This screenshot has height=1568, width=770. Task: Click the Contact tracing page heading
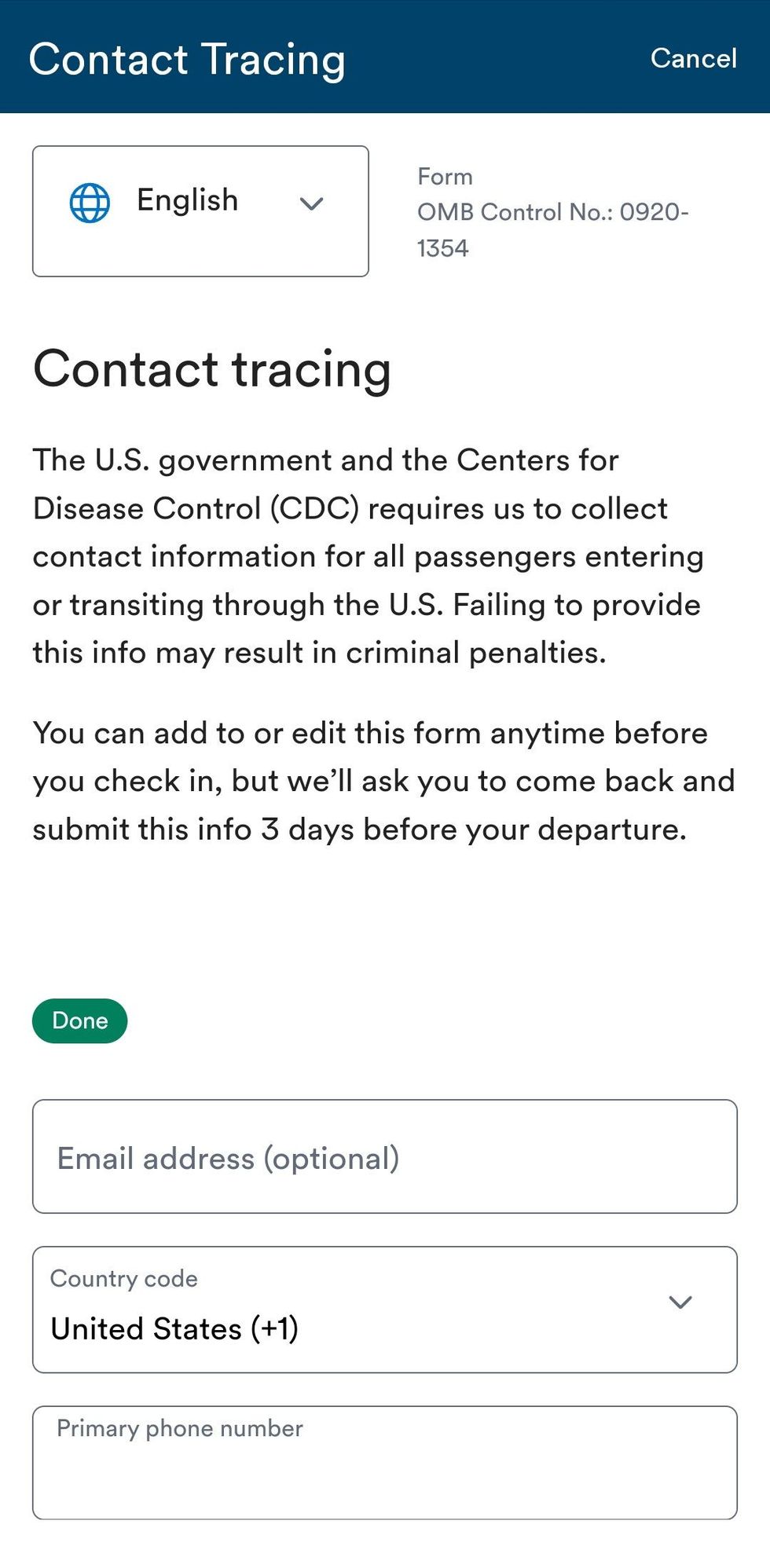pos(212,369)
